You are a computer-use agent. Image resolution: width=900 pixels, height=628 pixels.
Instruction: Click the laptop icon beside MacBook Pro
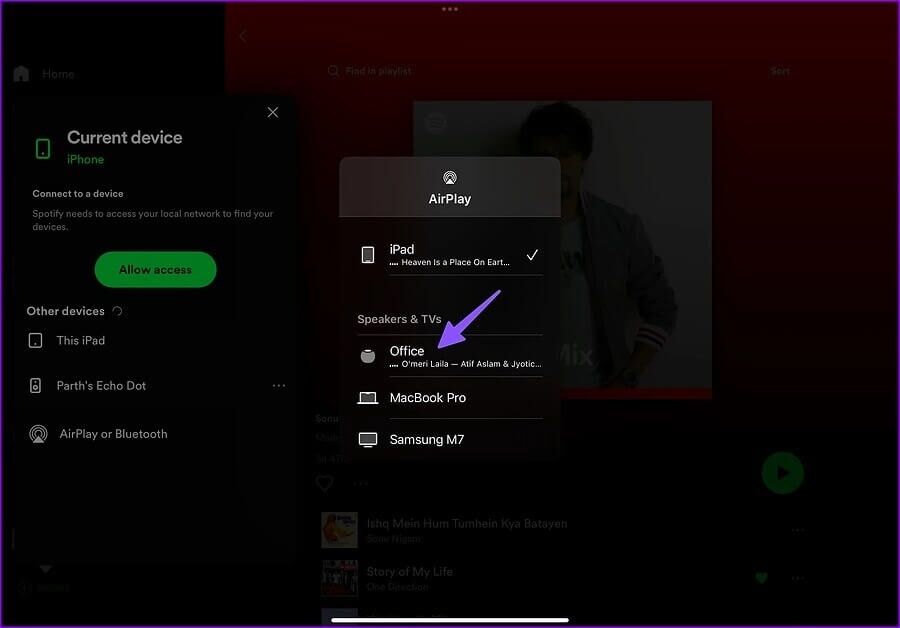click(x=368, y=398)
